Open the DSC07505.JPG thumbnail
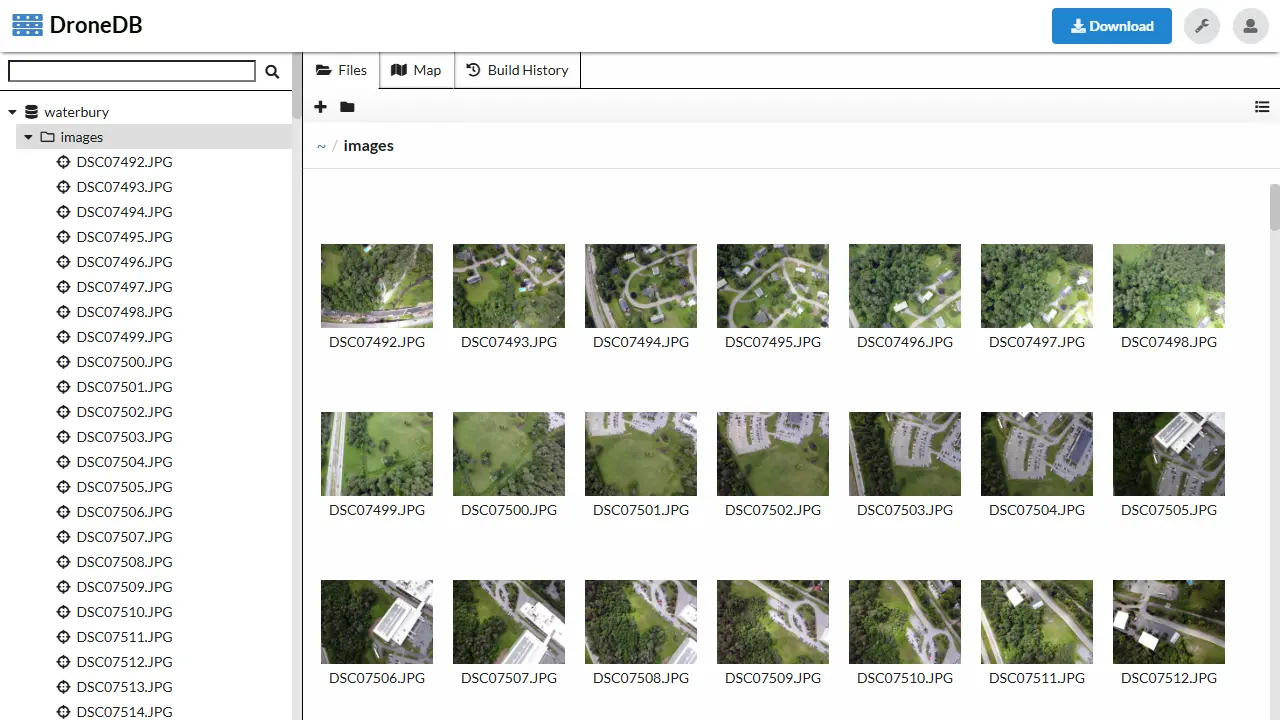 pos(1168,454)
